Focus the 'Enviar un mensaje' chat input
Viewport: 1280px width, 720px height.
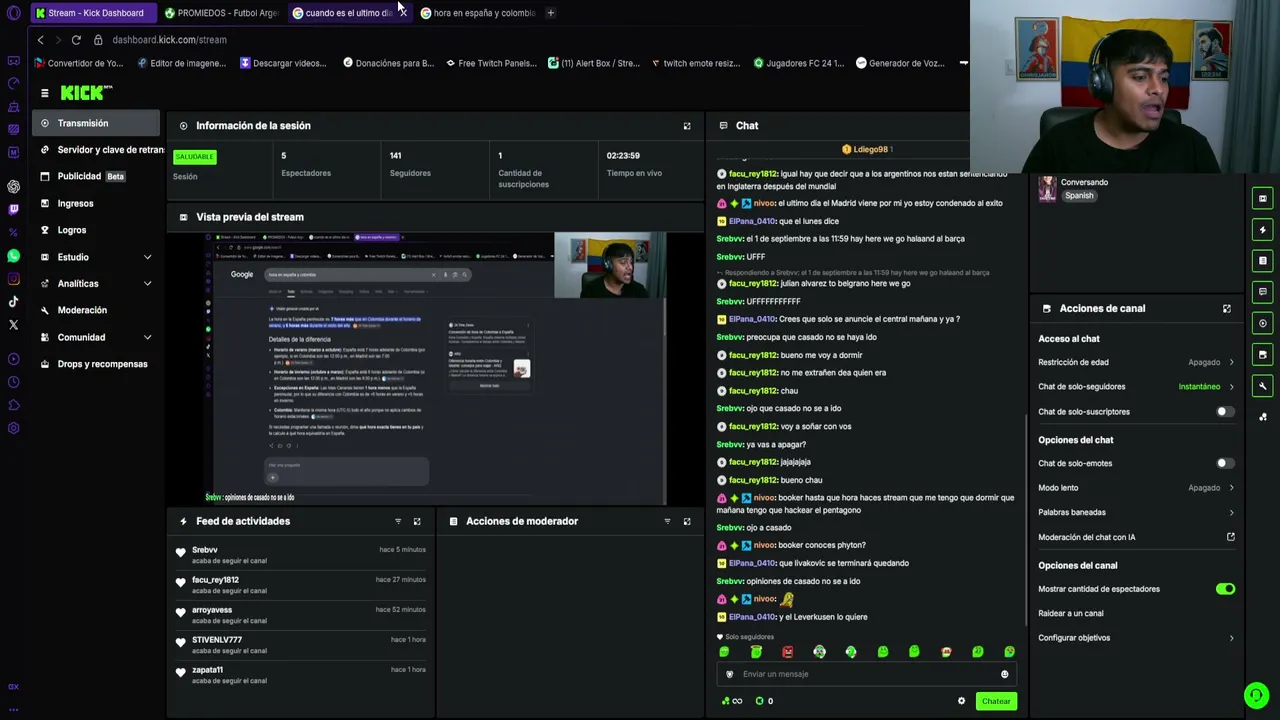(x=866, y=674)
